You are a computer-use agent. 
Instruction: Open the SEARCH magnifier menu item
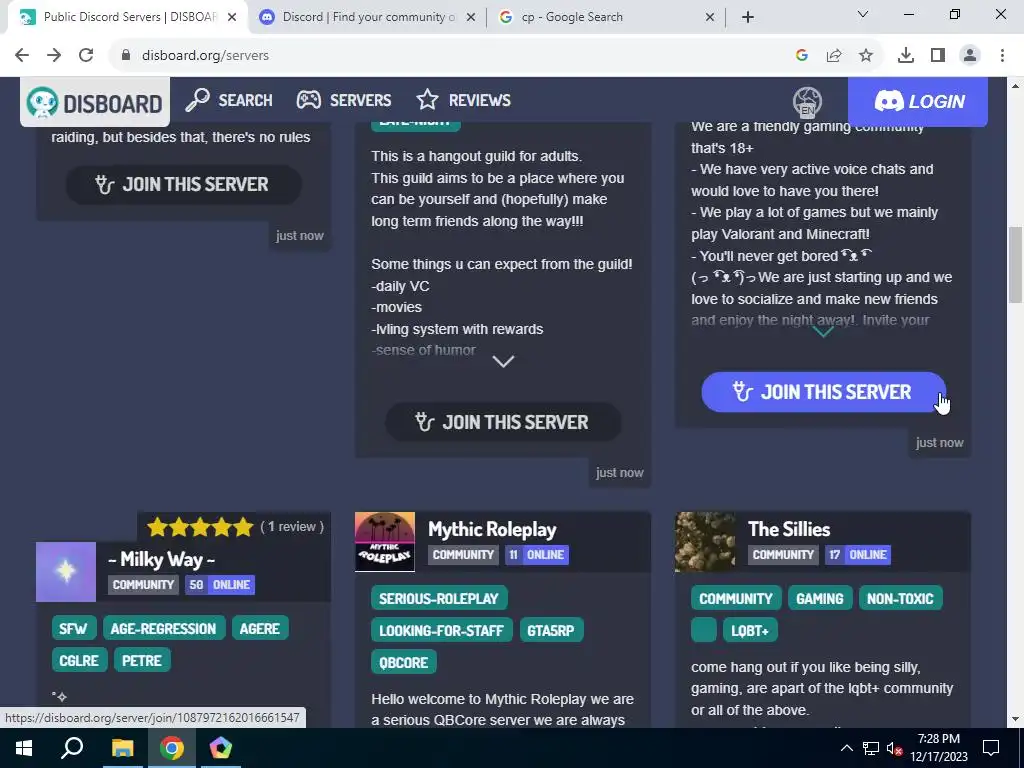tap(229, 100)
